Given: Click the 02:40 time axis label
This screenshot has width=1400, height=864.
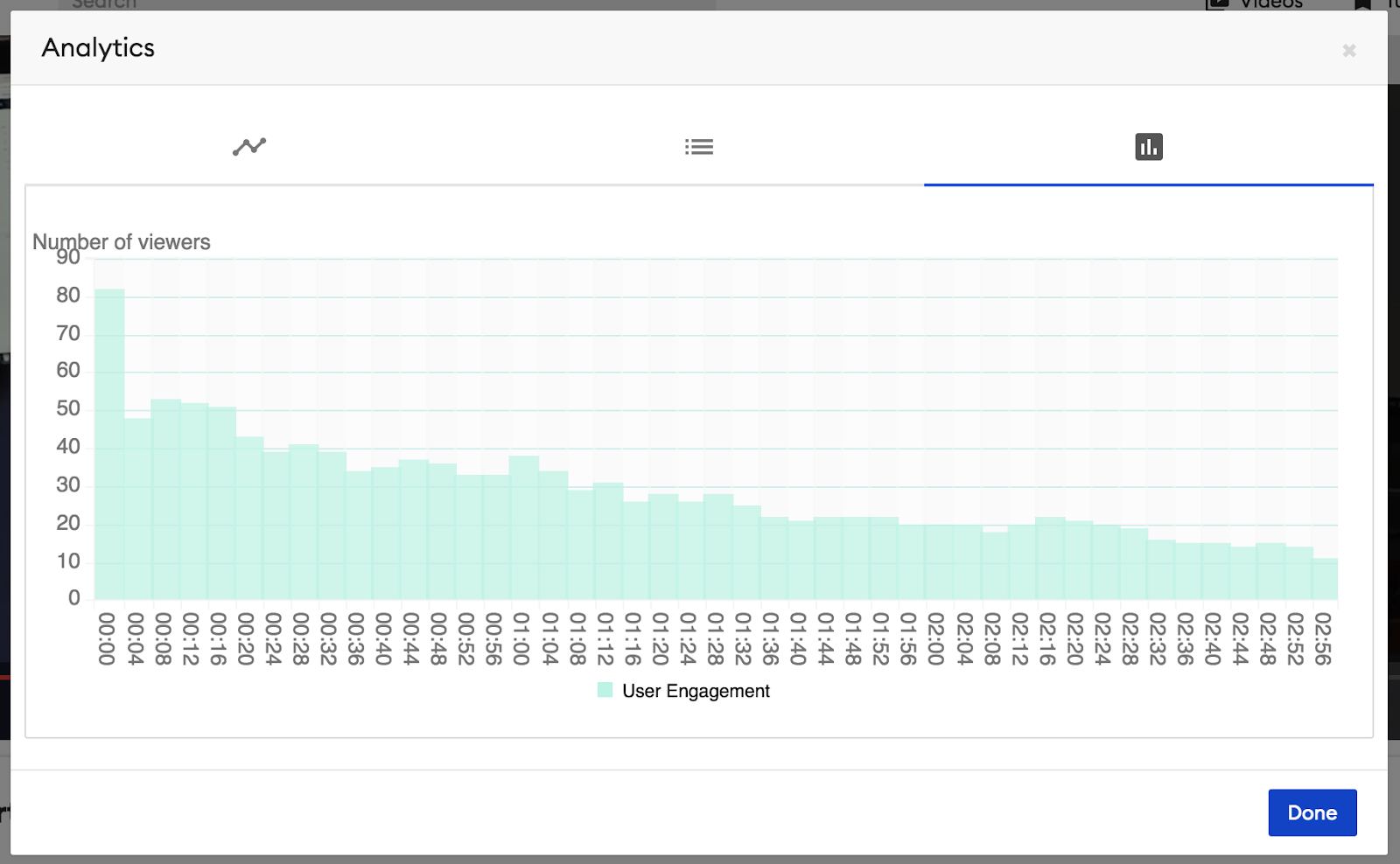Looking at the screenshot, I should (1212, 639).
